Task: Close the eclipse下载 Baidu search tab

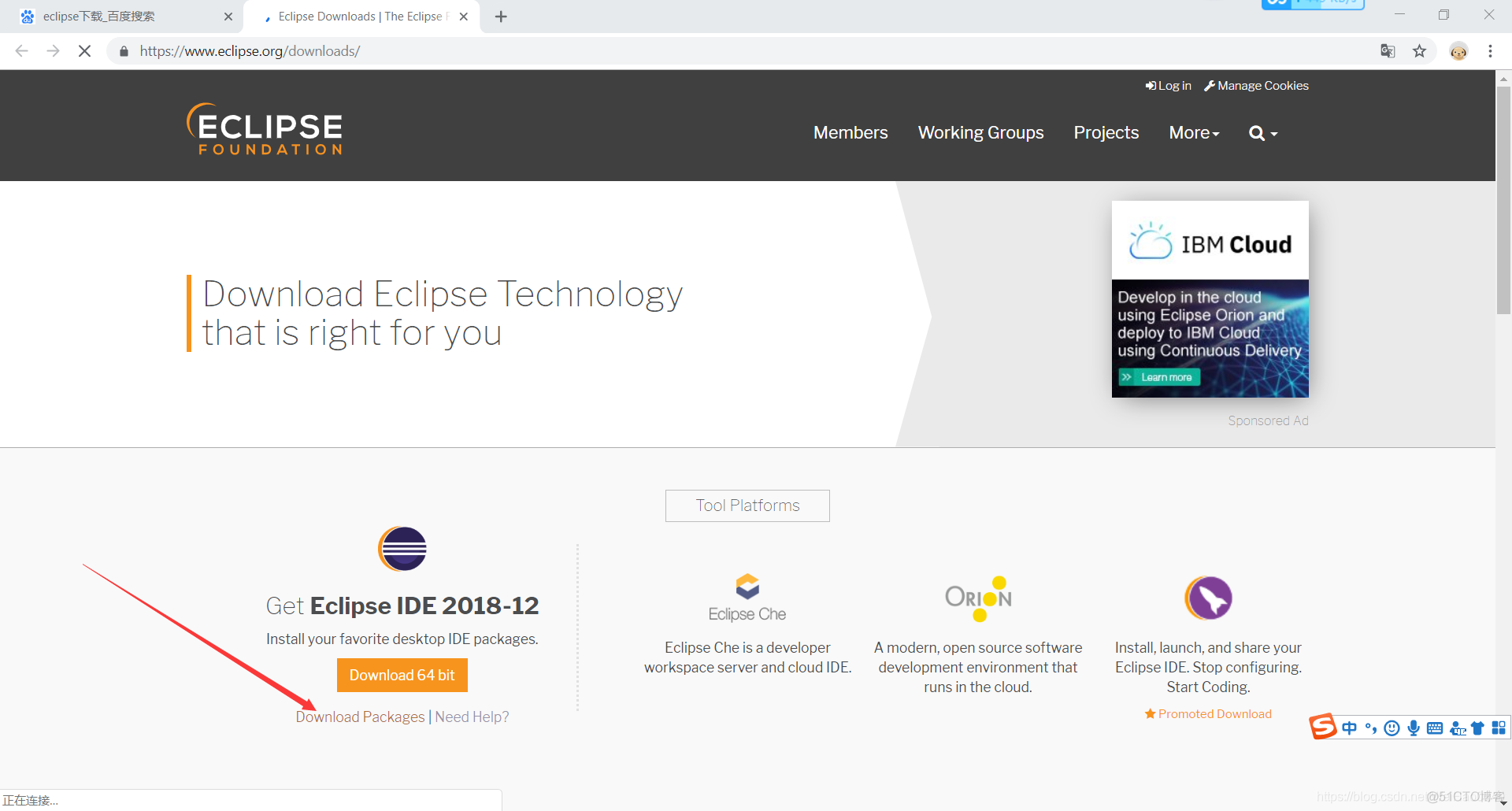Action: [228, 17]
